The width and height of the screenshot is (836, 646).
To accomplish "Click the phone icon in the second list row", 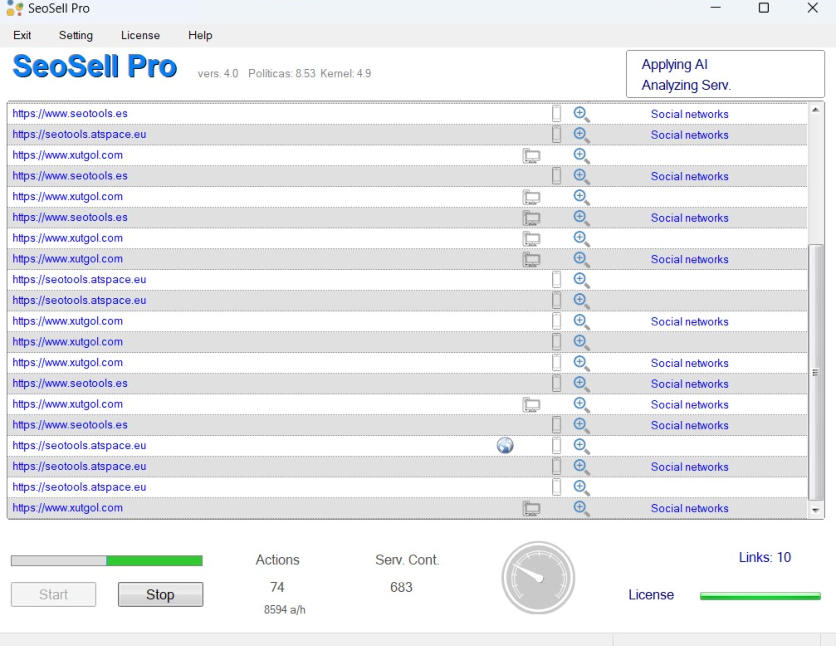I will (x=556, y=134).
